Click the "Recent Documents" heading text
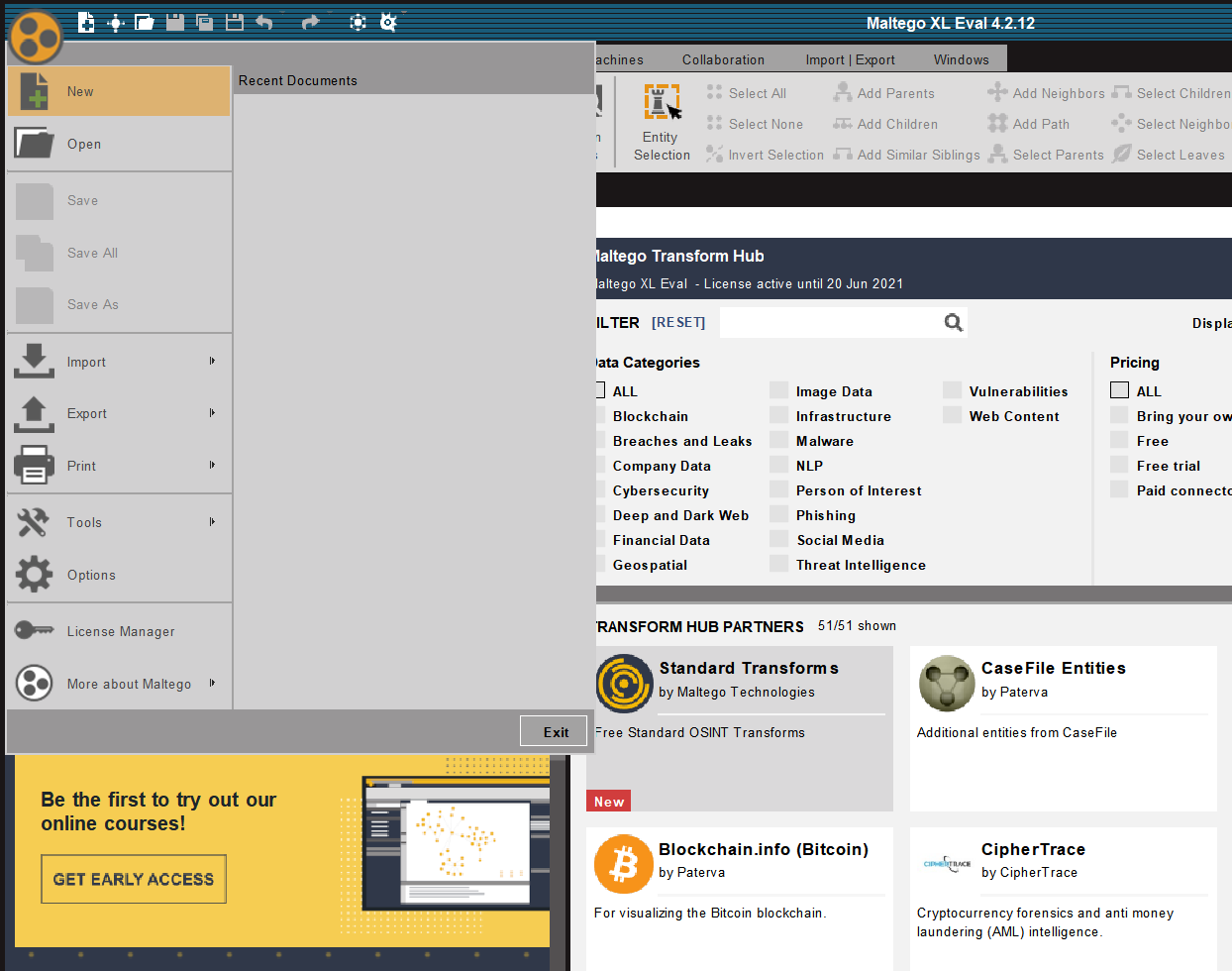The height and width of the screenshot is (971, 1232). pos(298,80)
